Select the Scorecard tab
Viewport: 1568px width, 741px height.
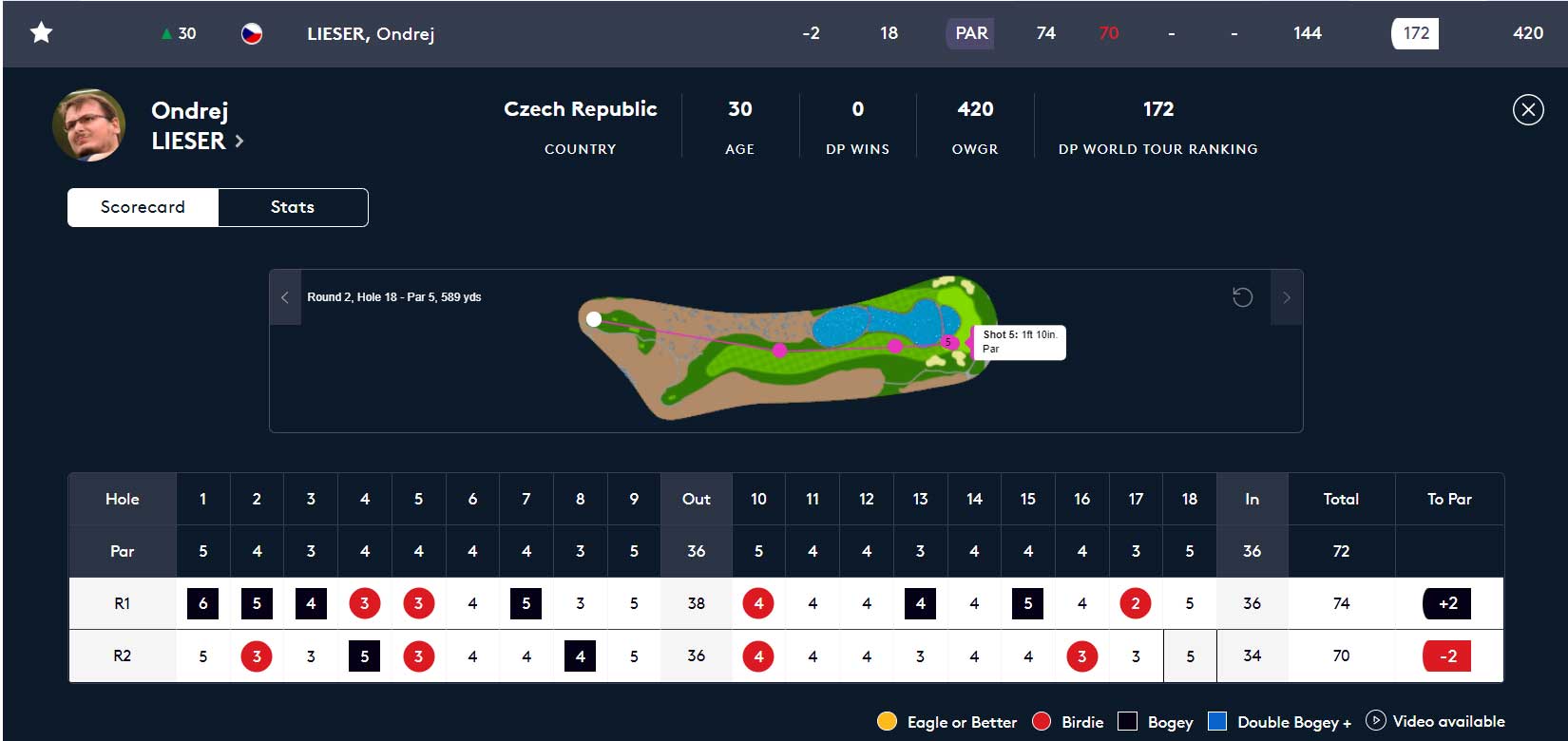click(x=143, y=207)
